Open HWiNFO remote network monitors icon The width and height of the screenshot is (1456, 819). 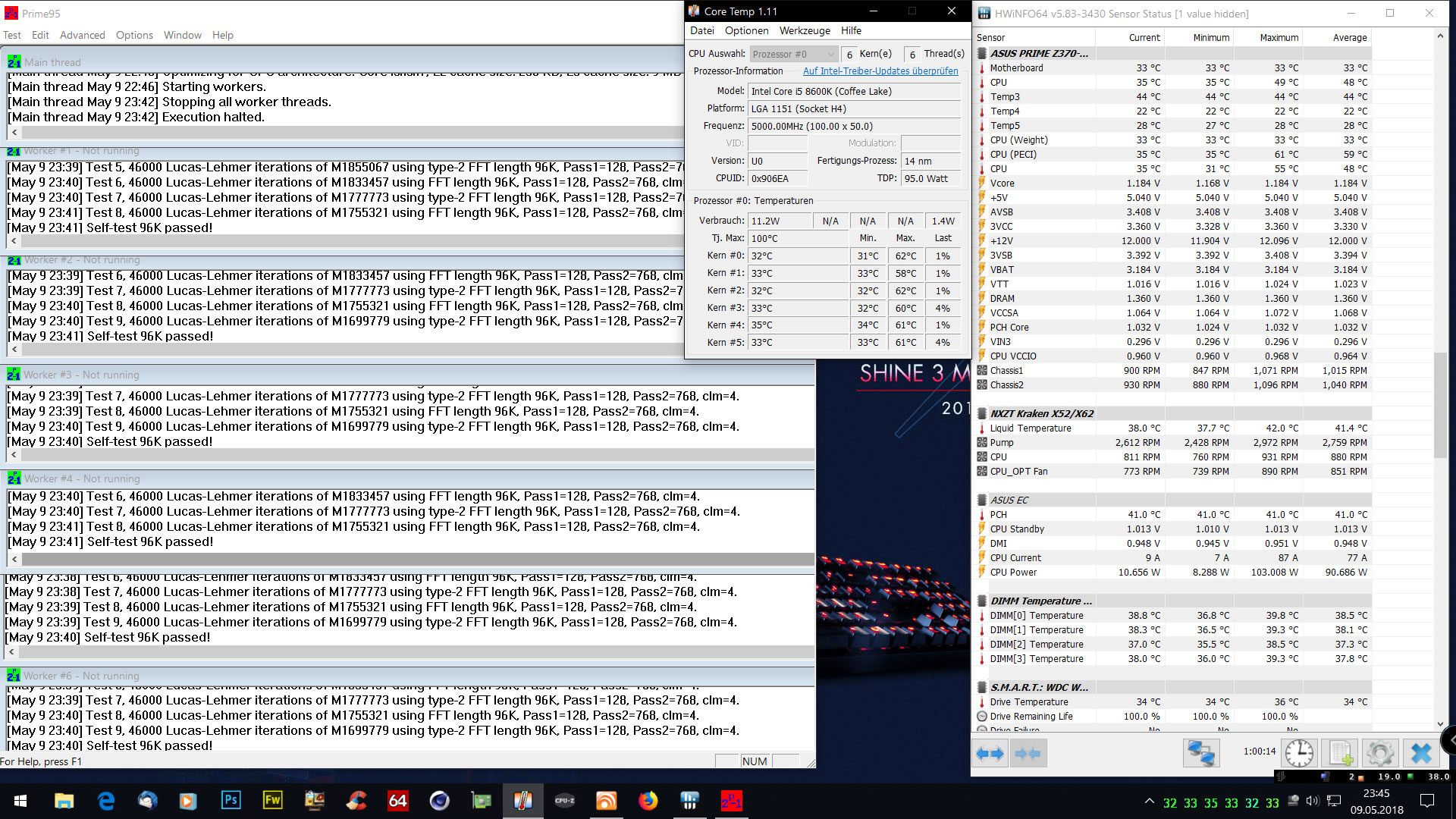[1201, 754]
